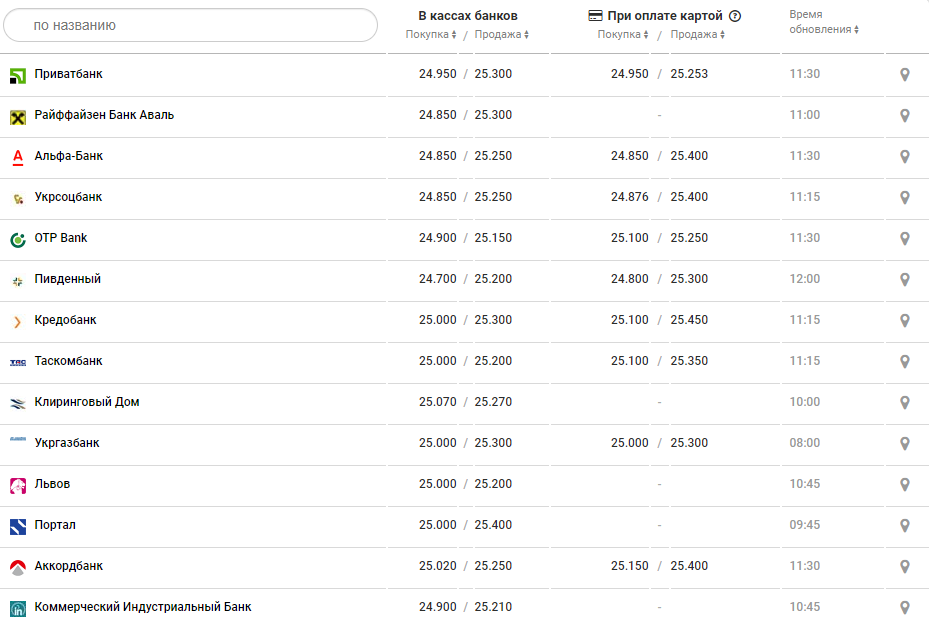
Task: Sort the table by Время обновления
Action: coord(824,29)
